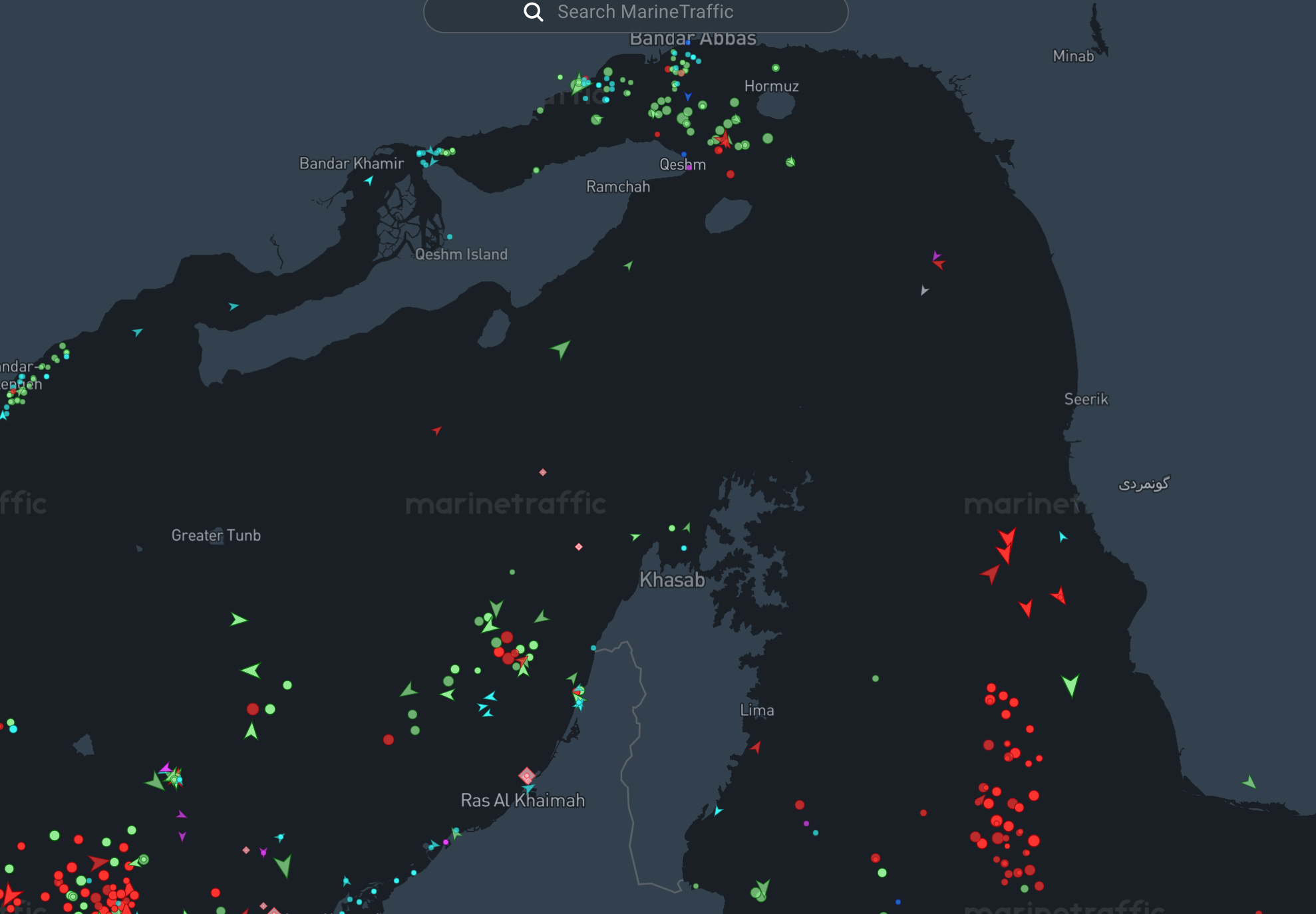Select right-pointing green vessel near Greater Tunb
1316x914 pixels.
238,620
